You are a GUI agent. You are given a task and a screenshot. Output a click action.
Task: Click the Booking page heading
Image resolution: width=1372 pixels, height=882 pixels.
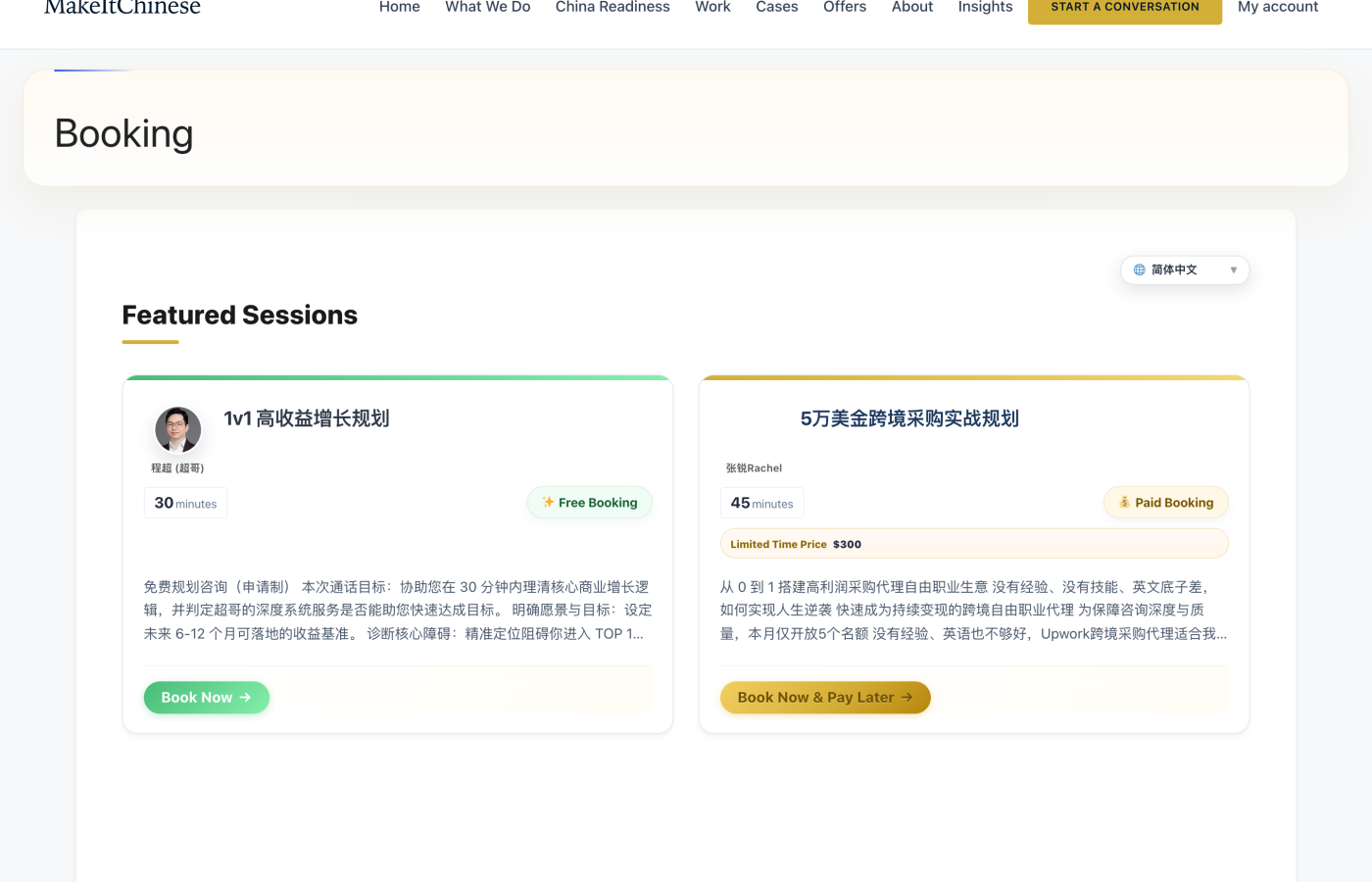click(x=124, y=133)
